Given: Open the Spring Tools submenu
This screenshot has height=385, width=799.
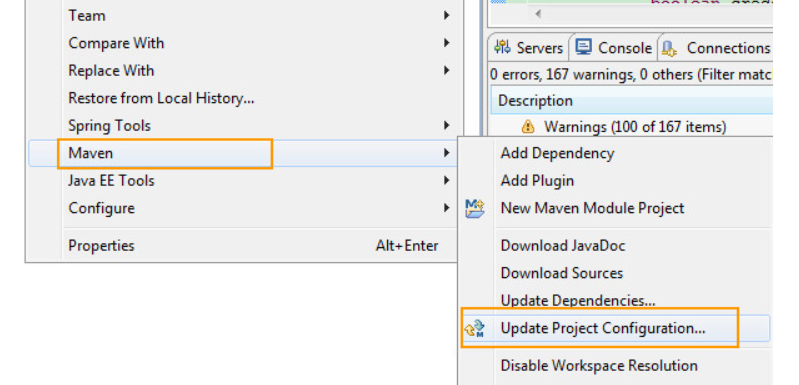Looking at the screenshot, I should [245, 126].
